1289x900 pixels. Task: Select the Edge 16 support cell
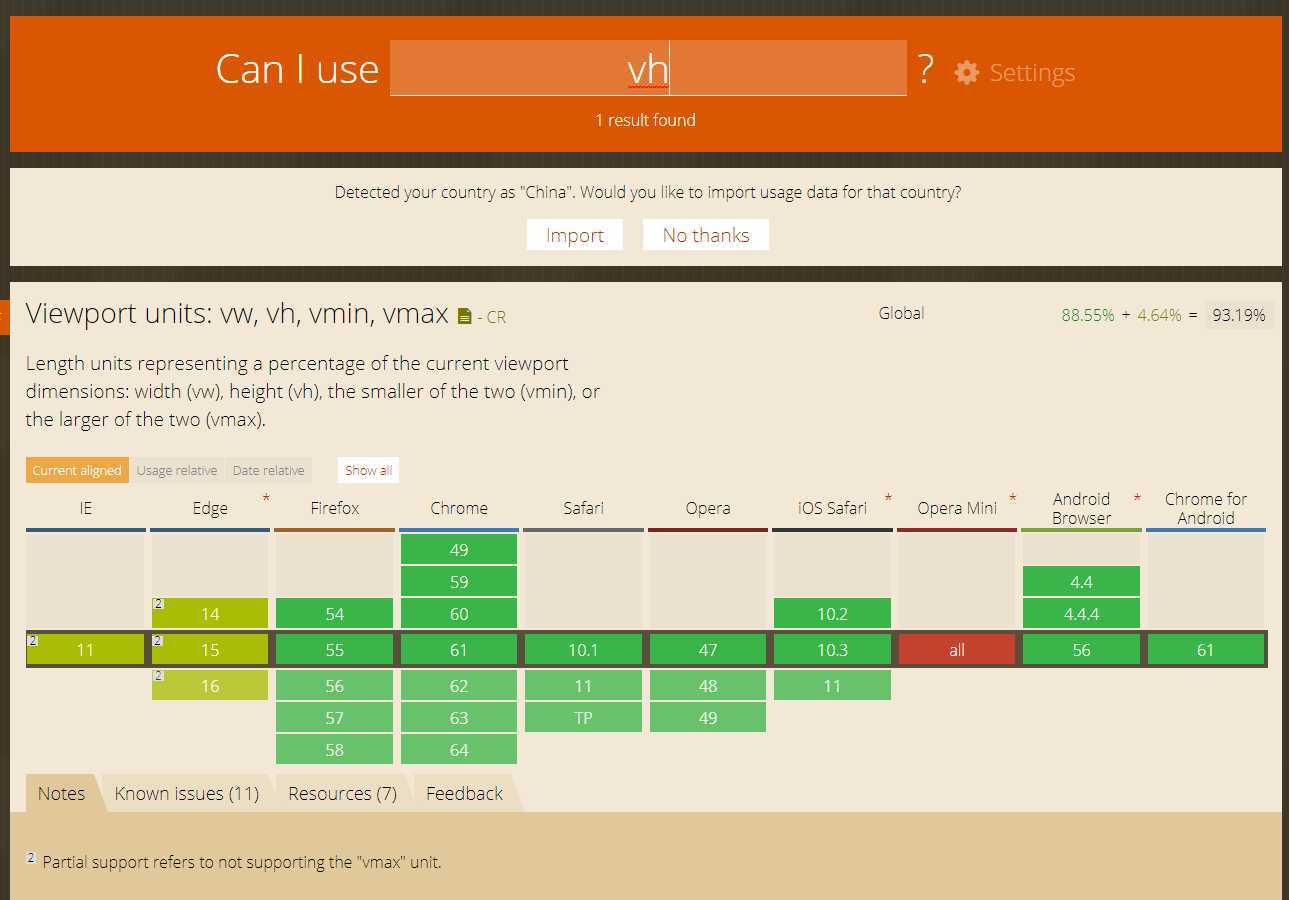210,686
